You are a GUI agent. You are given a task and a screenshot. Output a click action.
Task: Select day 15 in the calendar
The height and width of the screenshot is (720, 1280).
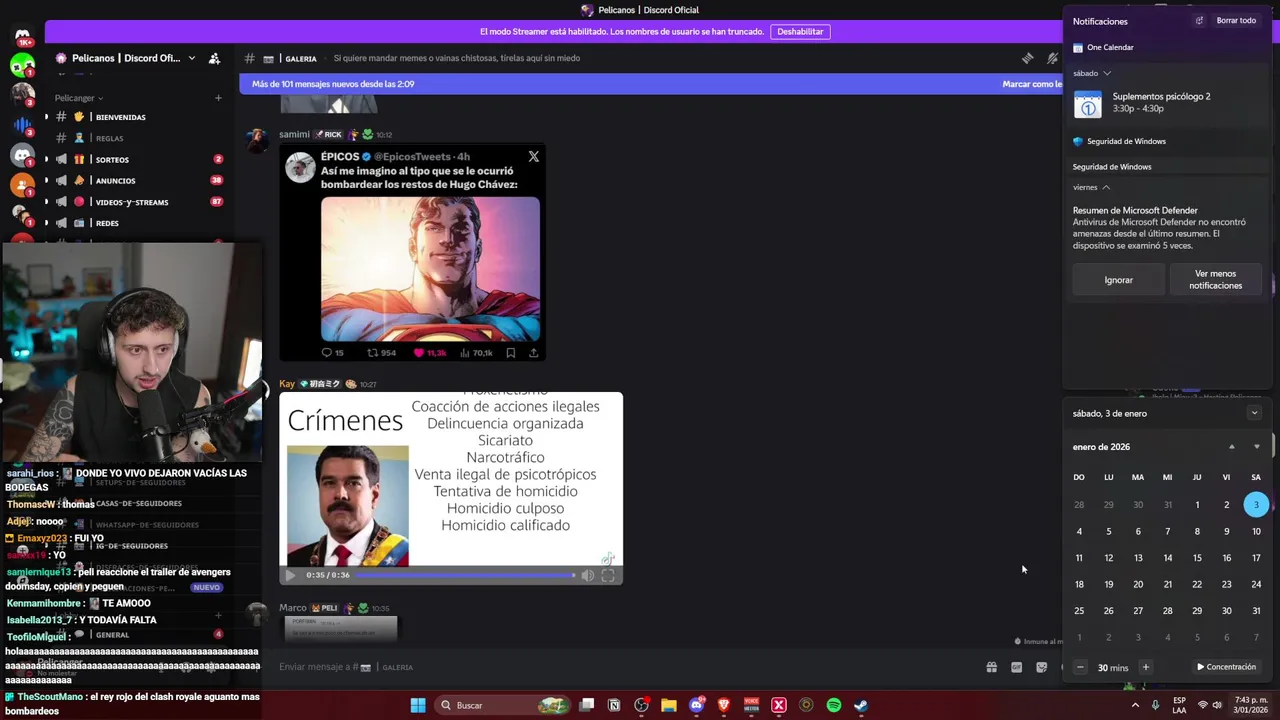coord(1197,558)
